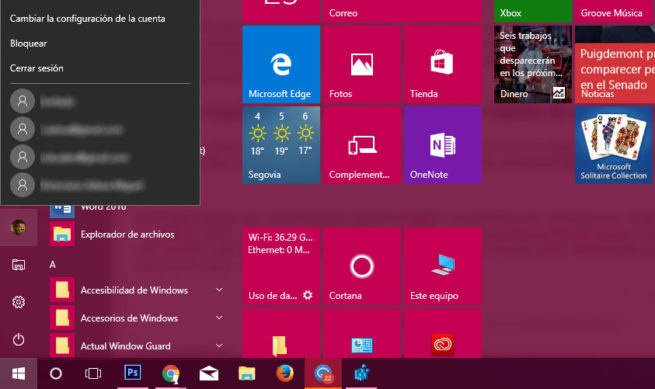Open the Microsoft Edge tile
This screenshot has width=655, height=389.
point(281,64)
